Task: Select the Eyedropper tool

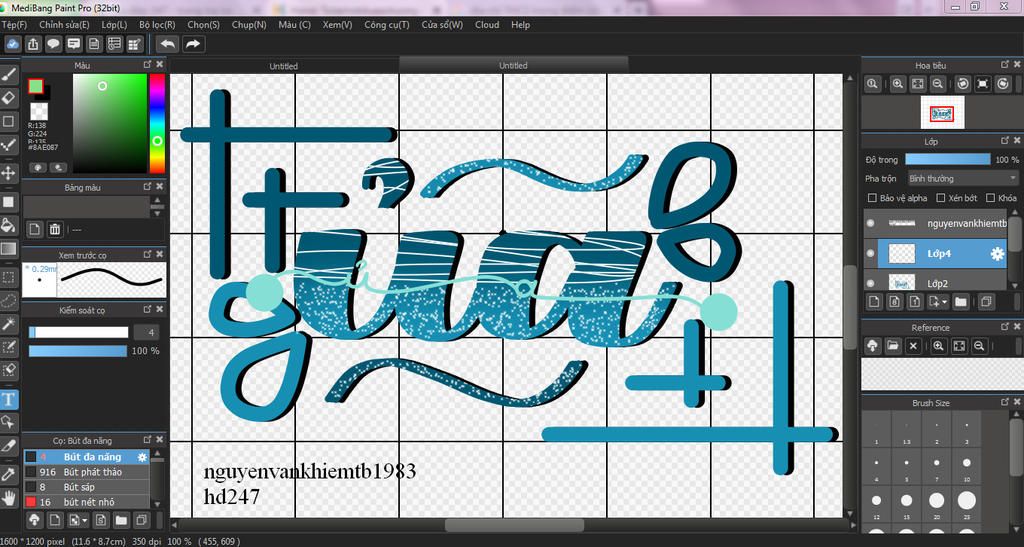Action: coord(8,474)
